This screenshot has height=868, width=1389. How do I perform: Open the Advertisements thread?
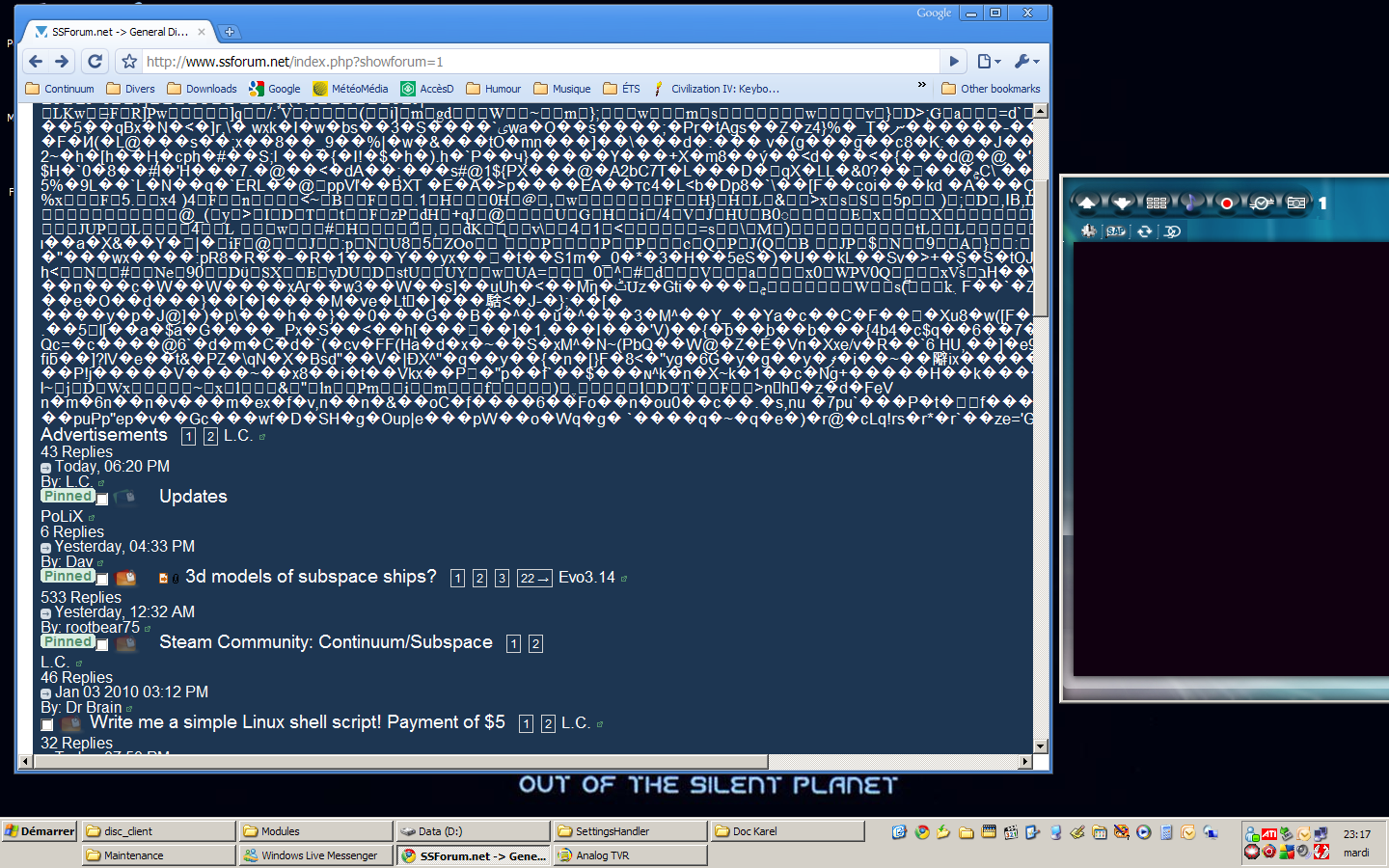104,435
